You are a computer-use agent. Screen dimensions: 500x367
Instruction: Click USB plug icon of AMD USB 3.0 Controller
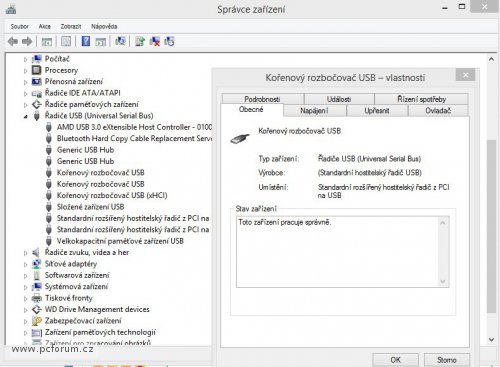[49, 127]
